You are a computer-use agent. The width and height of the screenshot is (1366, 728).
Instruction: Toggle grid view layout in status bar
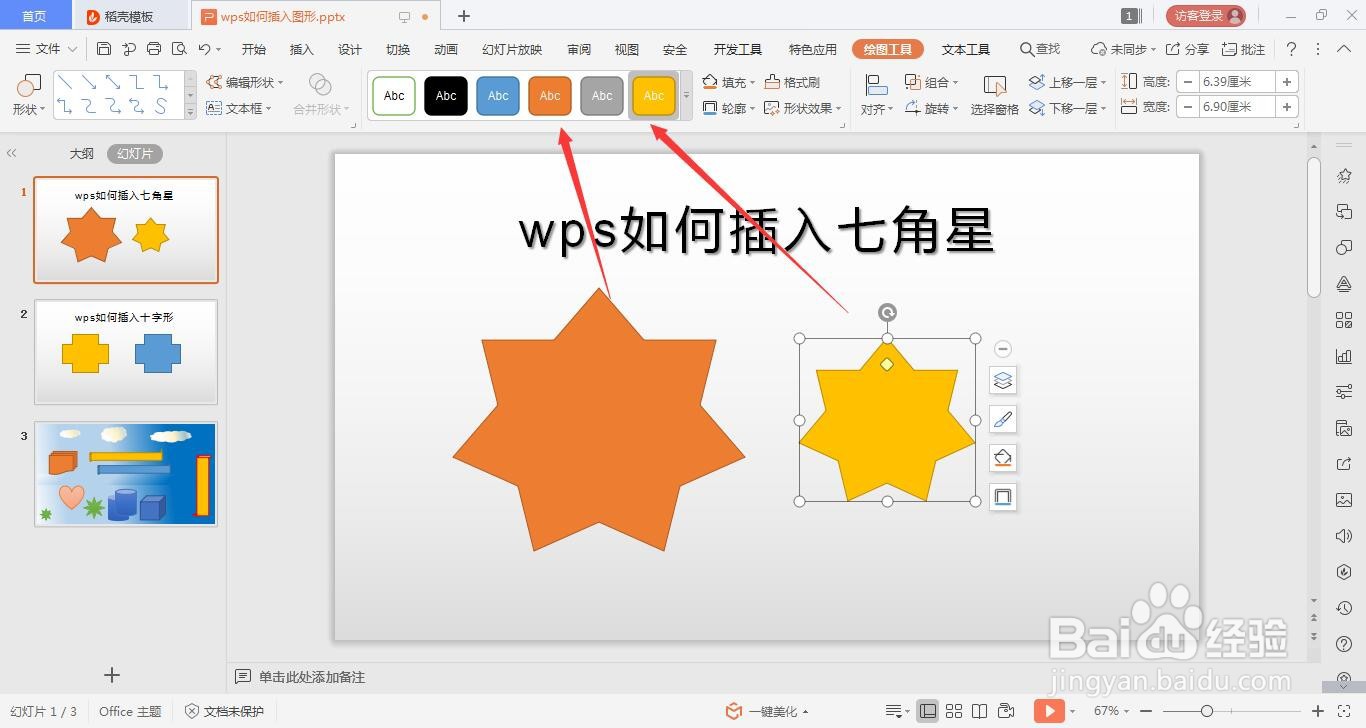pos(954,711)
